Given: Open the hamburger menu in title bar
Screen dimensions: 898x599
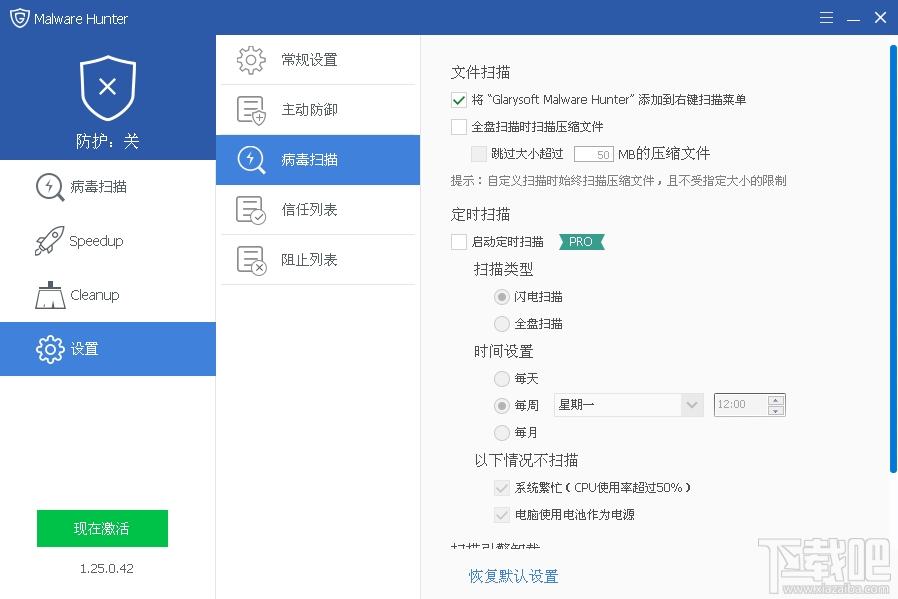Looking at the screenshot, I should click(826, 17).
